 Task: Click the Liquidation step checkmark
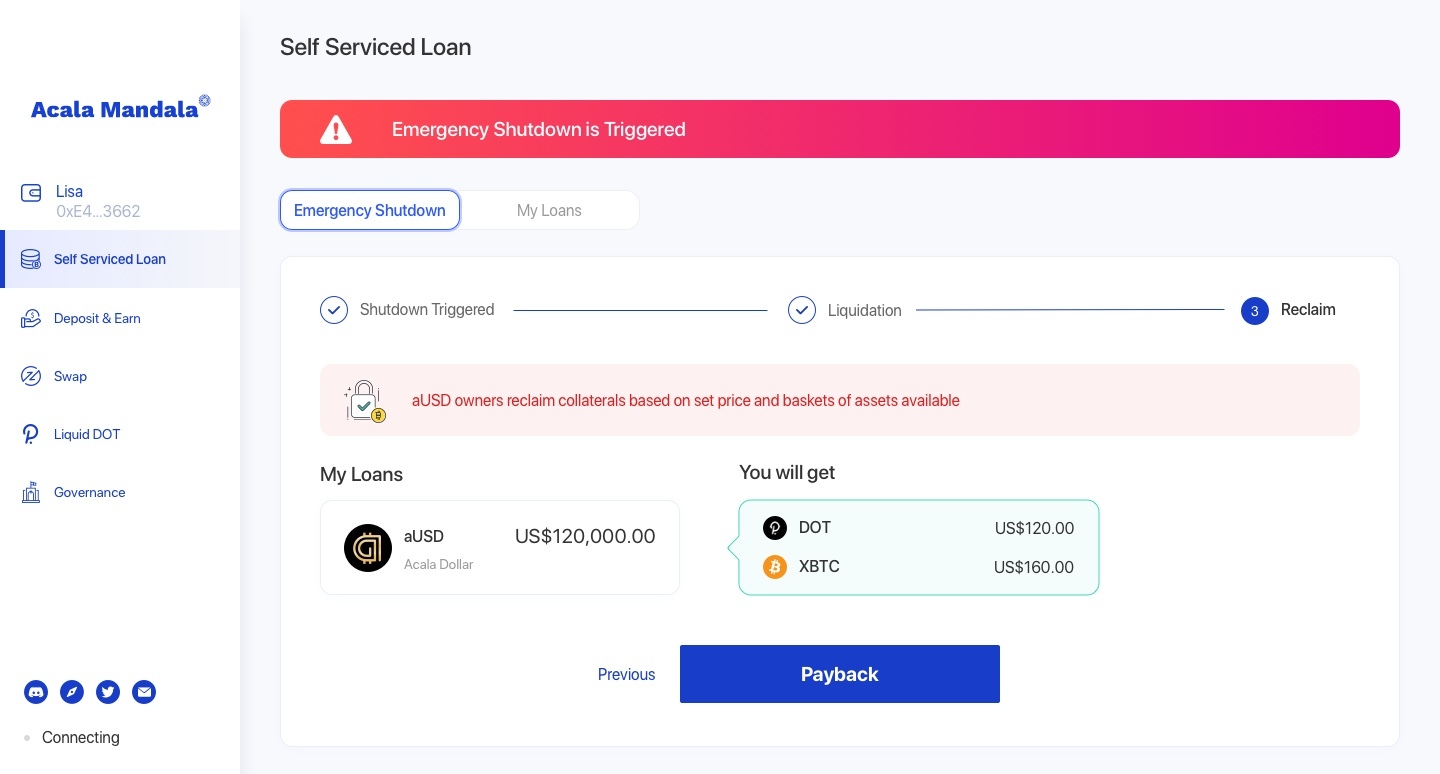(802, 310)
